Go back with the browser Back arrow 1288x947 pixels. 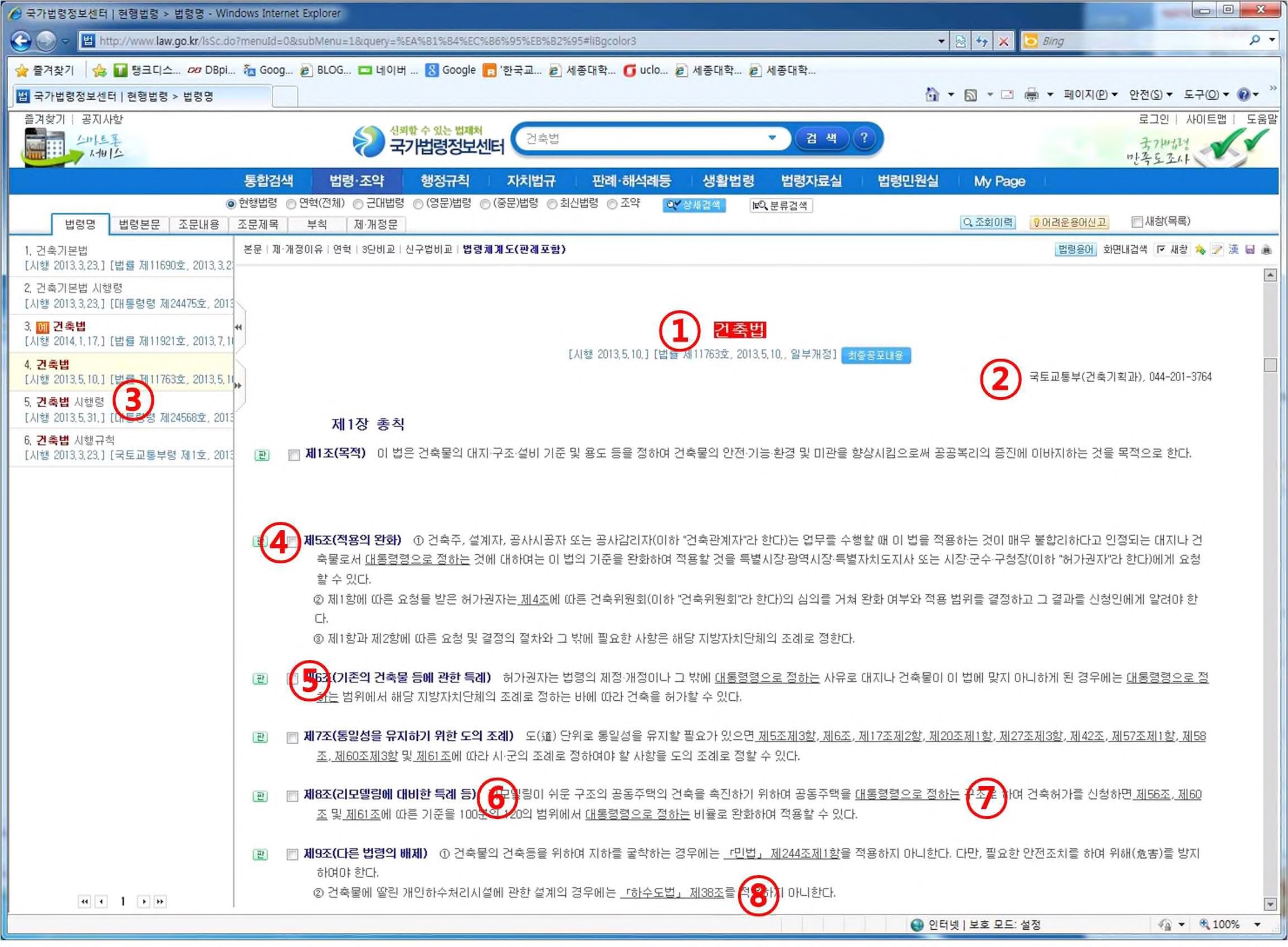click(x=21, y=41)
